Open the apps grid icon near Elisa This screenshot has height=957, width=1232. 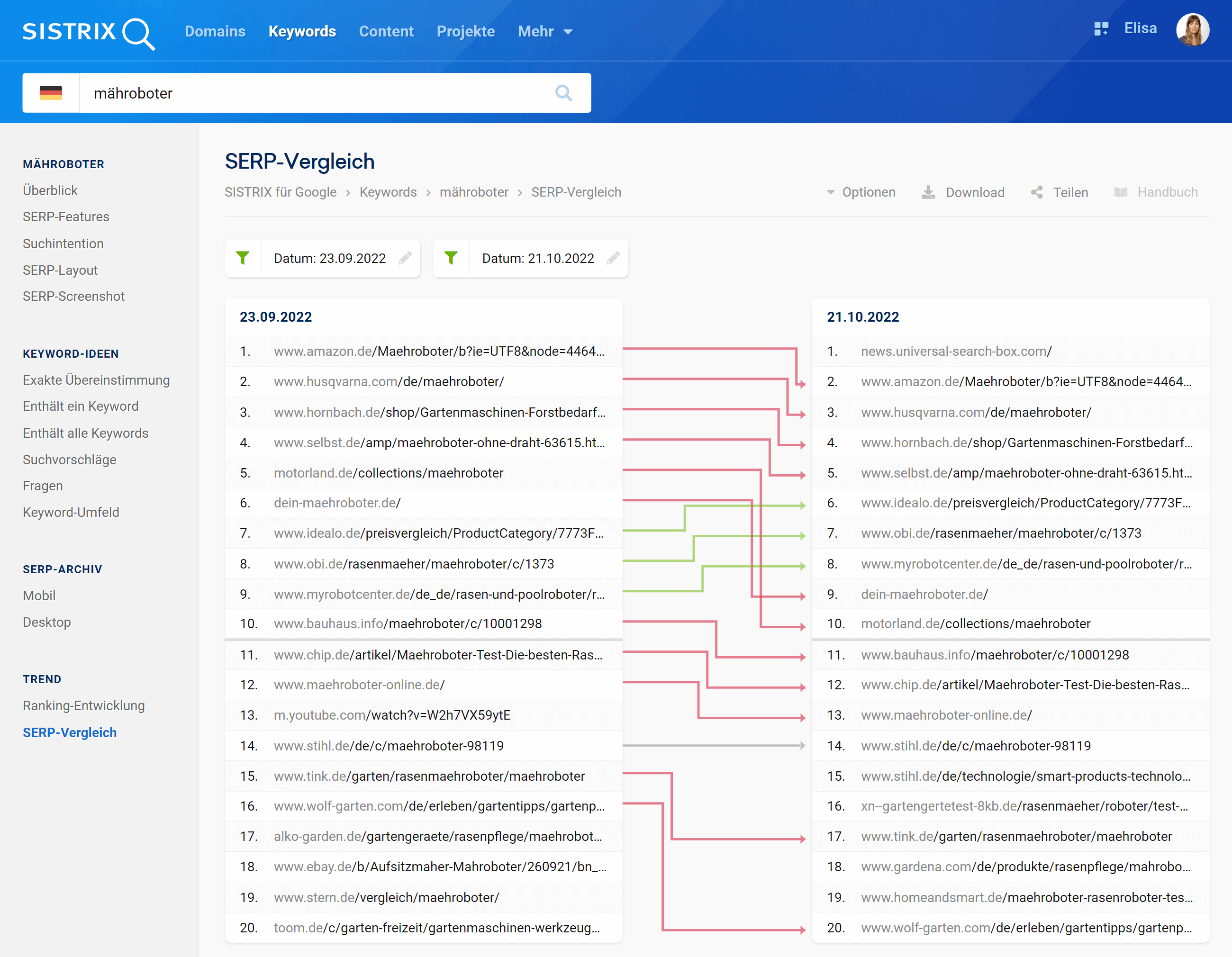(1101, 29)
